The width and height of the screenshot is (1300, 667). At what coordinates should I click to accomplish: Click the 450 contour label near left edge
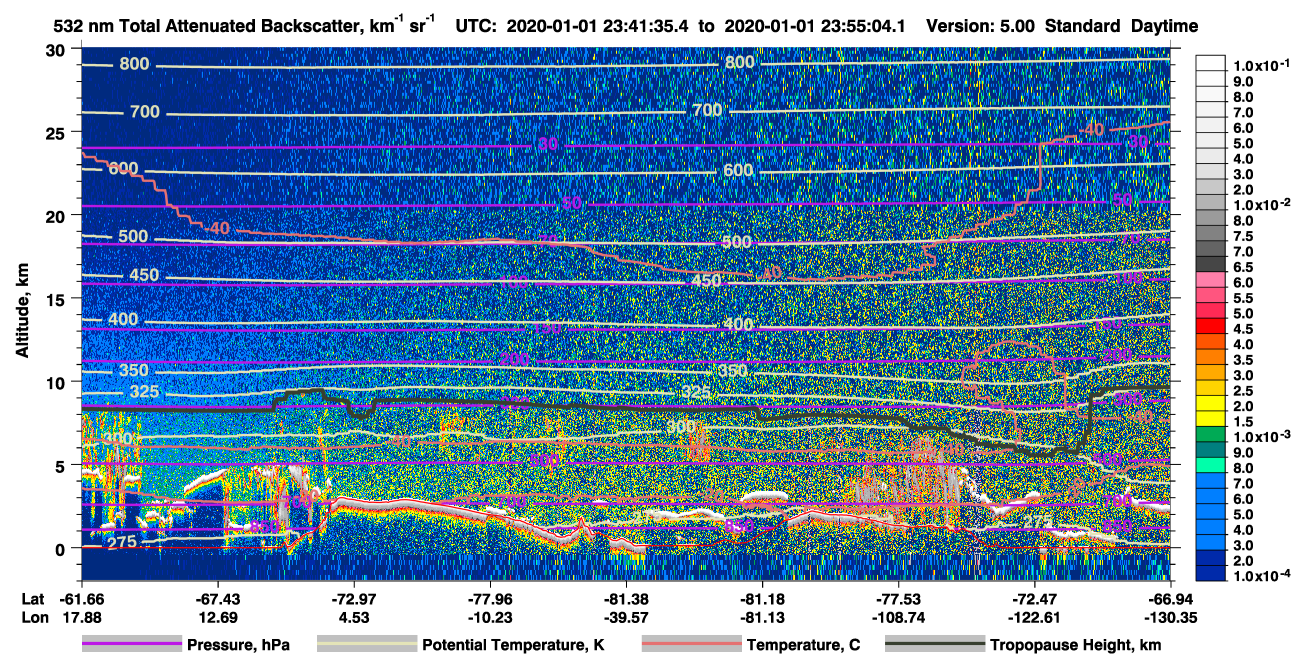point(143,275)
